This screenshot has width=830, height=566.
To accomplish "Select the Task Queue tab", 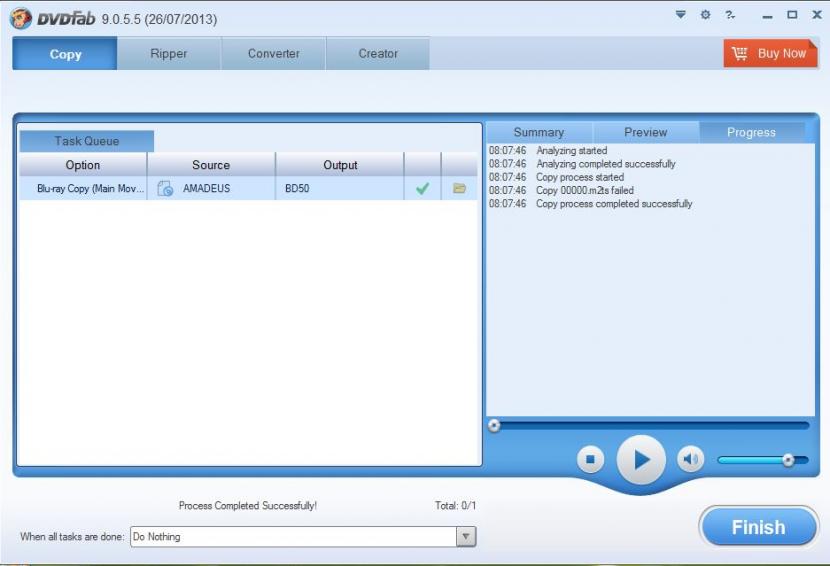I will (x=87, y=141).
